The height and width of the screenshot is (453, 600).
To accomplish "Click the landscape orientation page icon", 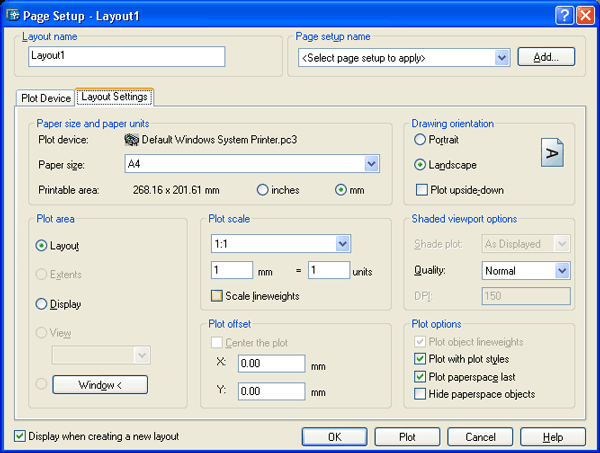I will tap(552, 151).
